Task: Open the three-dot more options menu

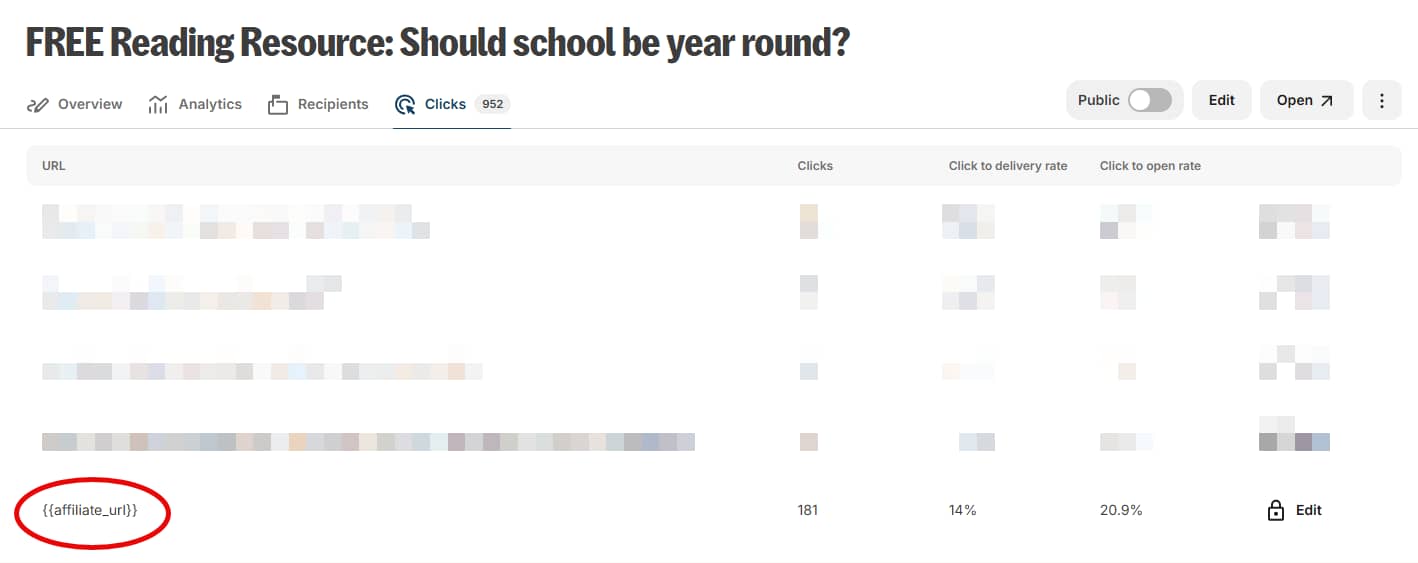Action: click(x=1382, y=100)
